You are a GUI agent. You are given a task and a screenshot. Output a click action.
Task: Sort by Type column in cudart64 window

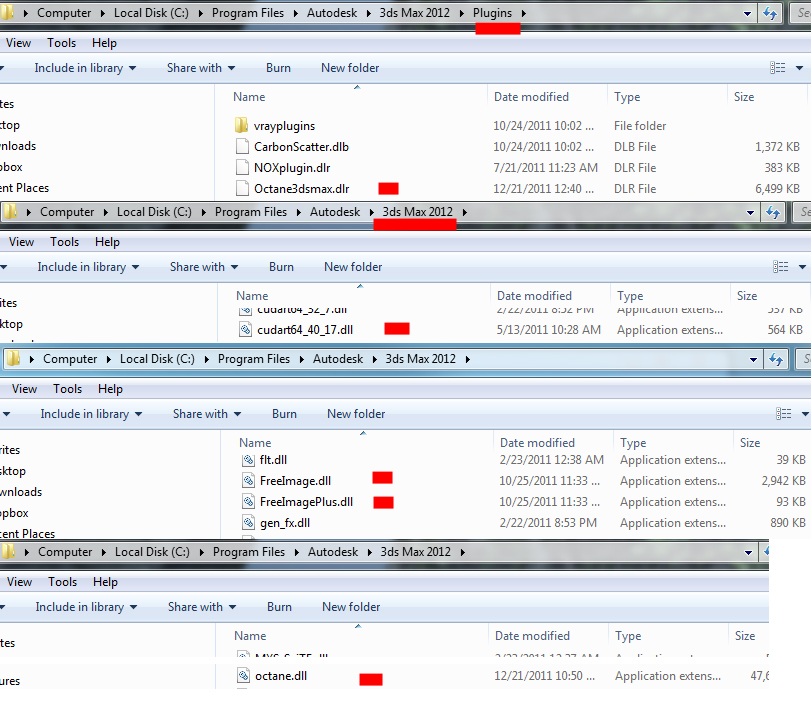[630, 296]
